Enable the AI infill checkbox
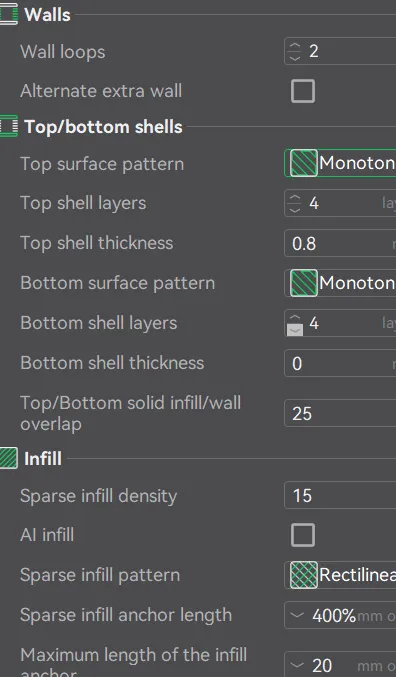Viewport: 396px width, 677px height. (x=303, y=535)
